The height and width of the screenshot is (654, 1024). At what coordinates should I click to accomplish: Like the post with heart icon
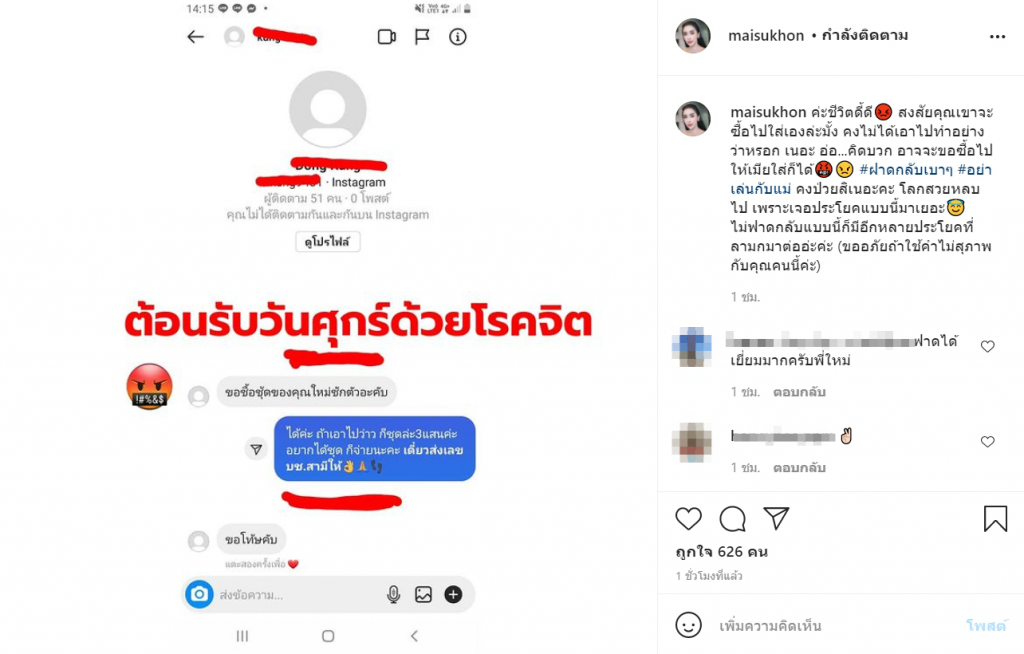pyautogui.click(x=688, y=519)
